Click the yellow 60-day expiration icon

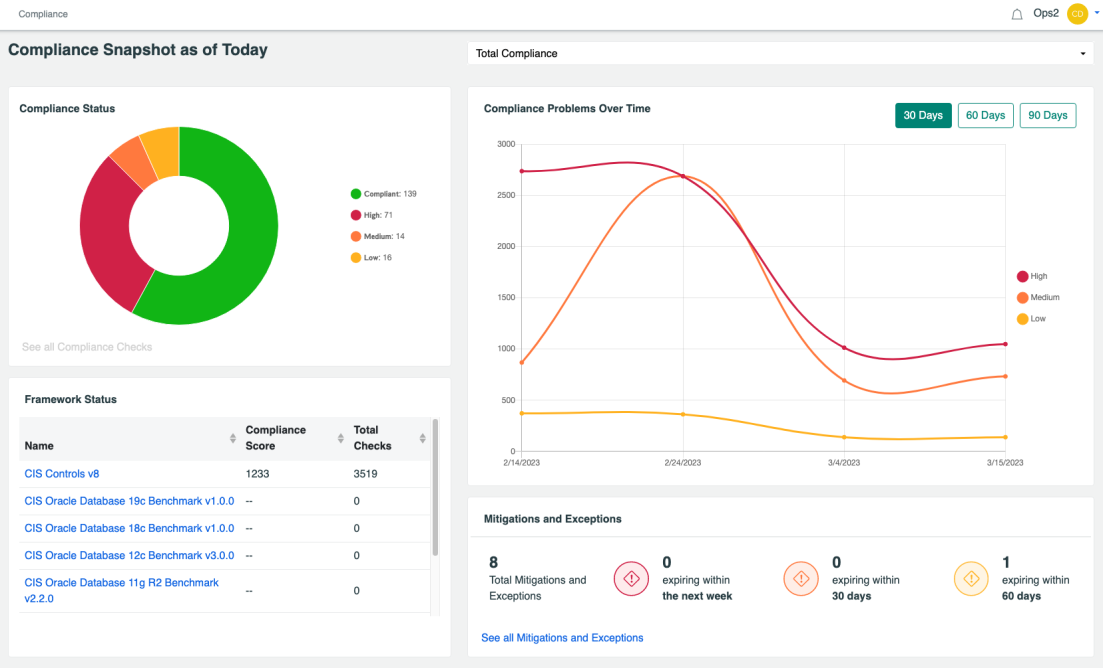(971, 578)
